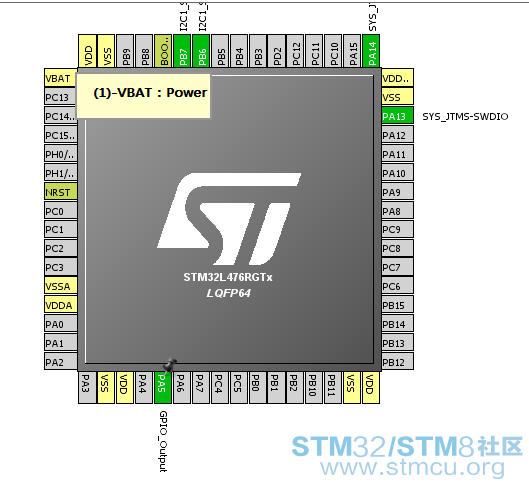Click the BOO.. boot pin
The width and height of the screenshot is (529, 492).
[163, 51]
